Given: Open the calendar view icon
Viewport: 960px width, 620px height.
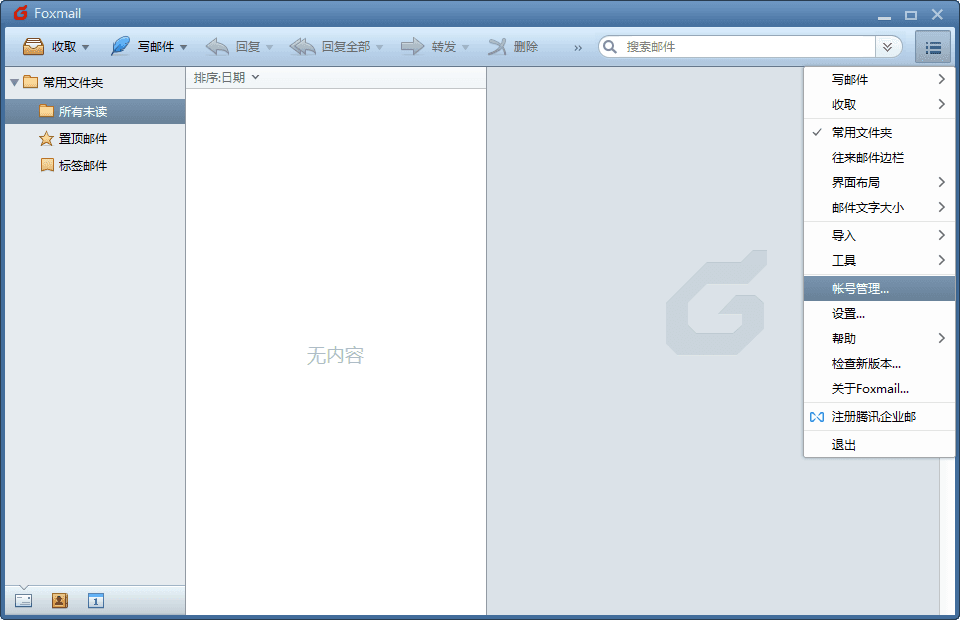Looking at the screenshot, I should click(96, 601).
